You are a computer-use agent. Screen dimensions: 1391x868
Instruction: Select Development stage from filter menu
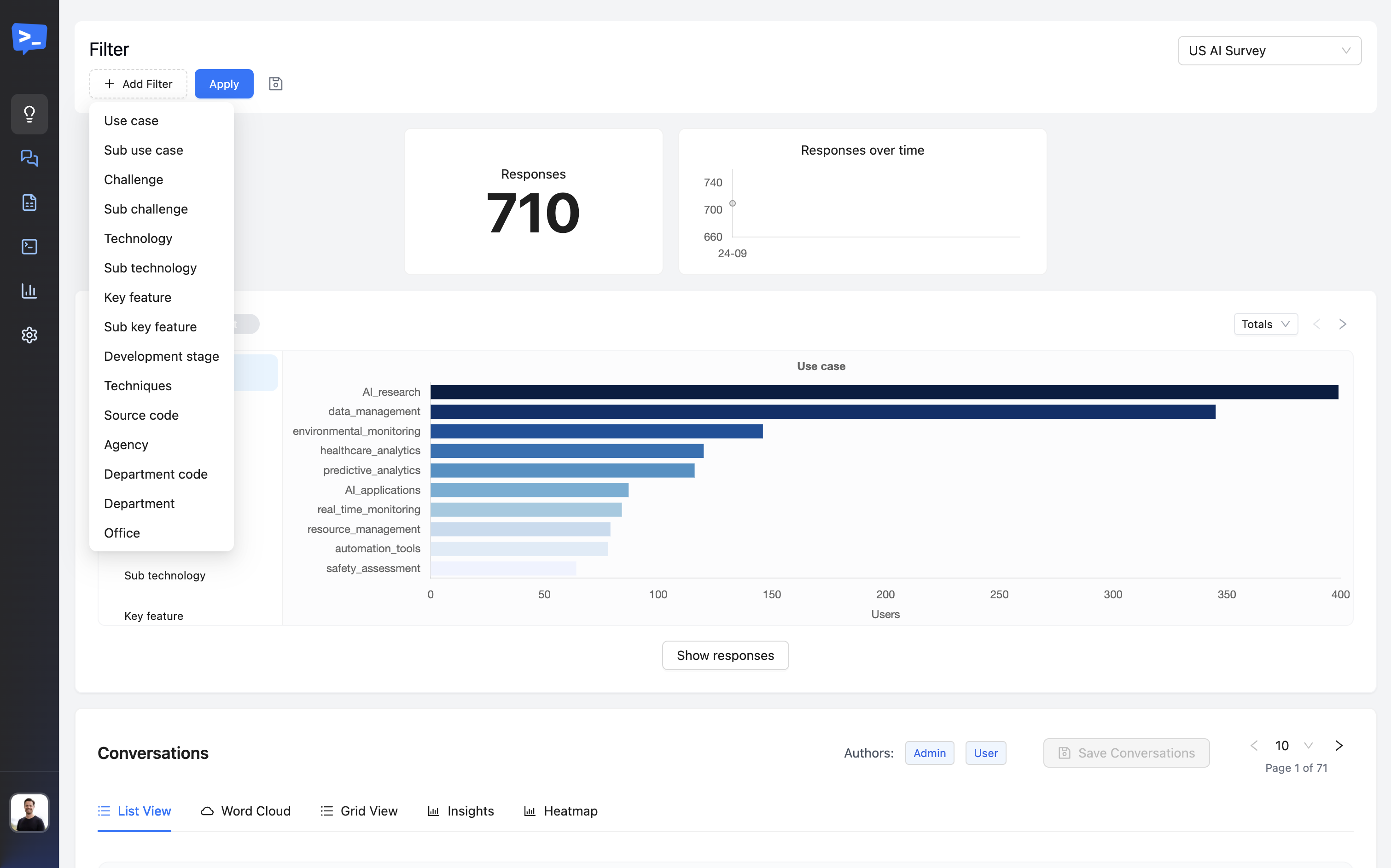click(161, 356)
